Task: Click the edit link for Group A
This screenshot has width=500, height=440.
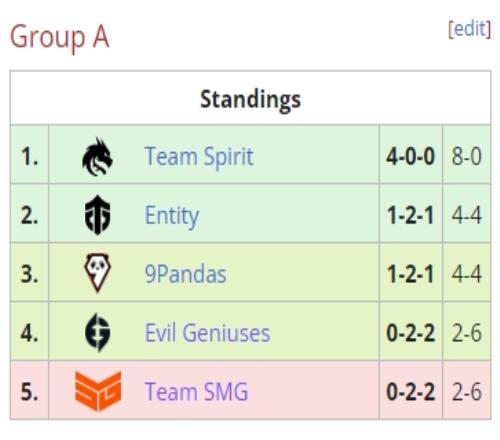Action: click(469, 29)
